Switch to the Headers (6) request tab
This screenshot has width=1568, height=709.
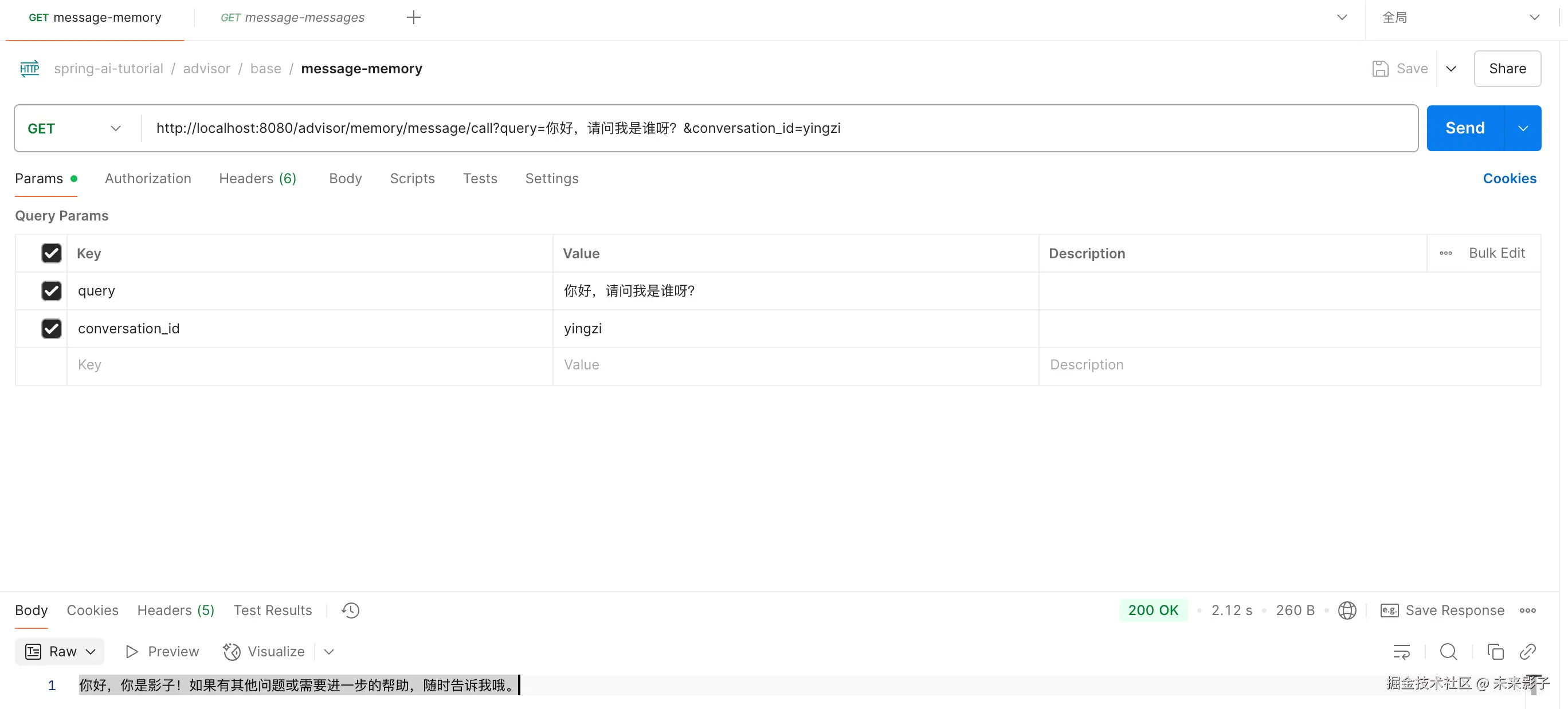coord(257,178)
